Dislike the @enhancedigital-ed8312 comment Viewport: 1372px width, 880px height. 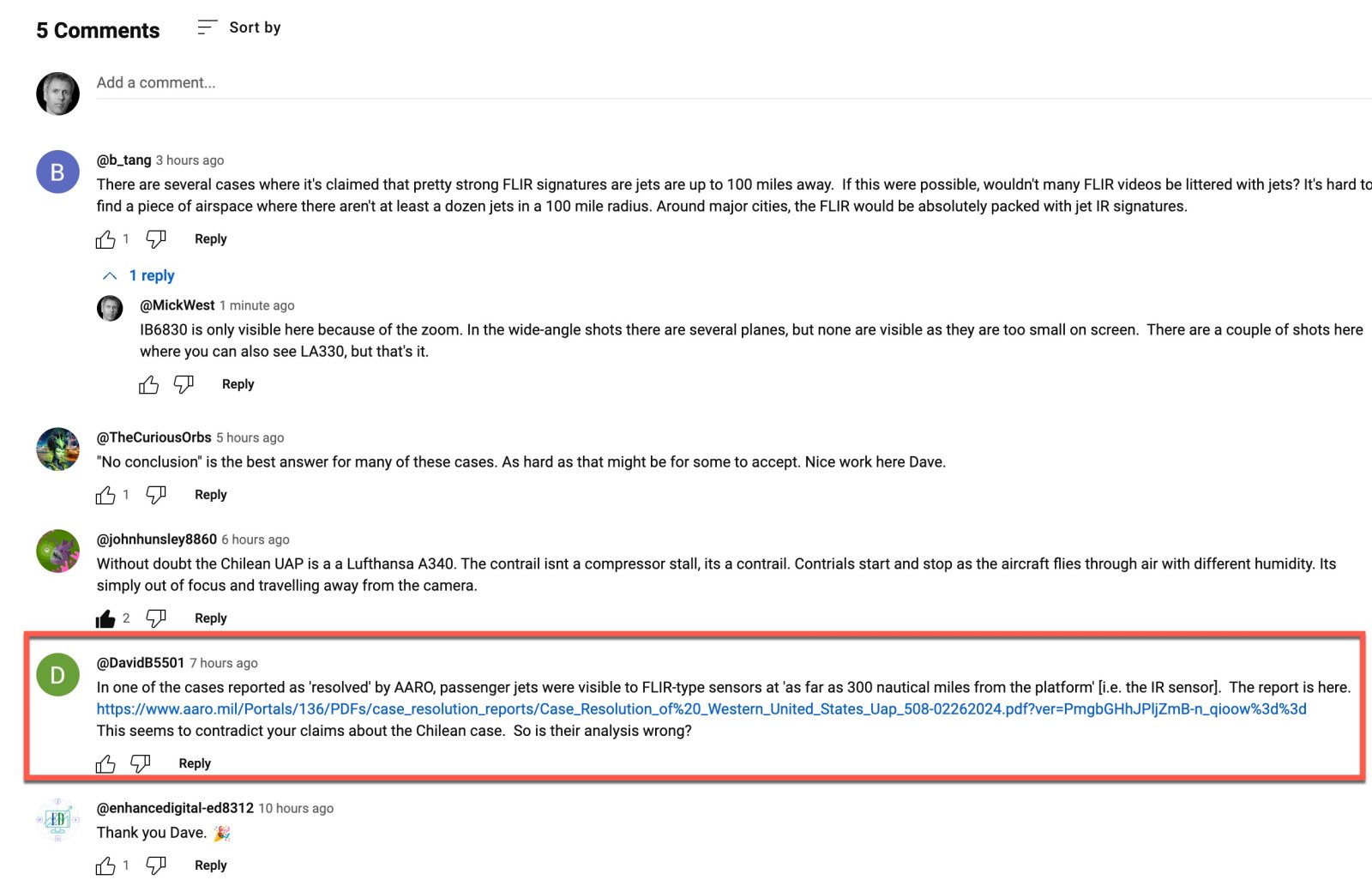tap(156, 866)
